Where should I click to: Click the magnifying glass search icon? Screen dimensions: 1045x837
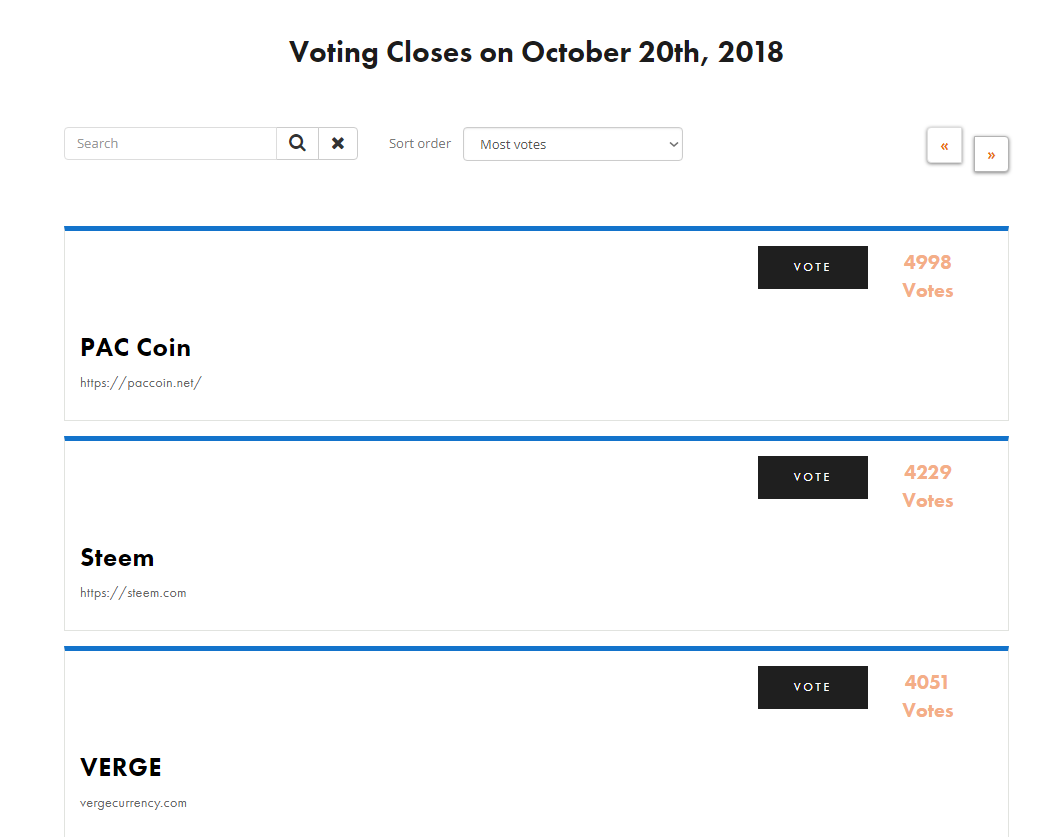[297, 143]
